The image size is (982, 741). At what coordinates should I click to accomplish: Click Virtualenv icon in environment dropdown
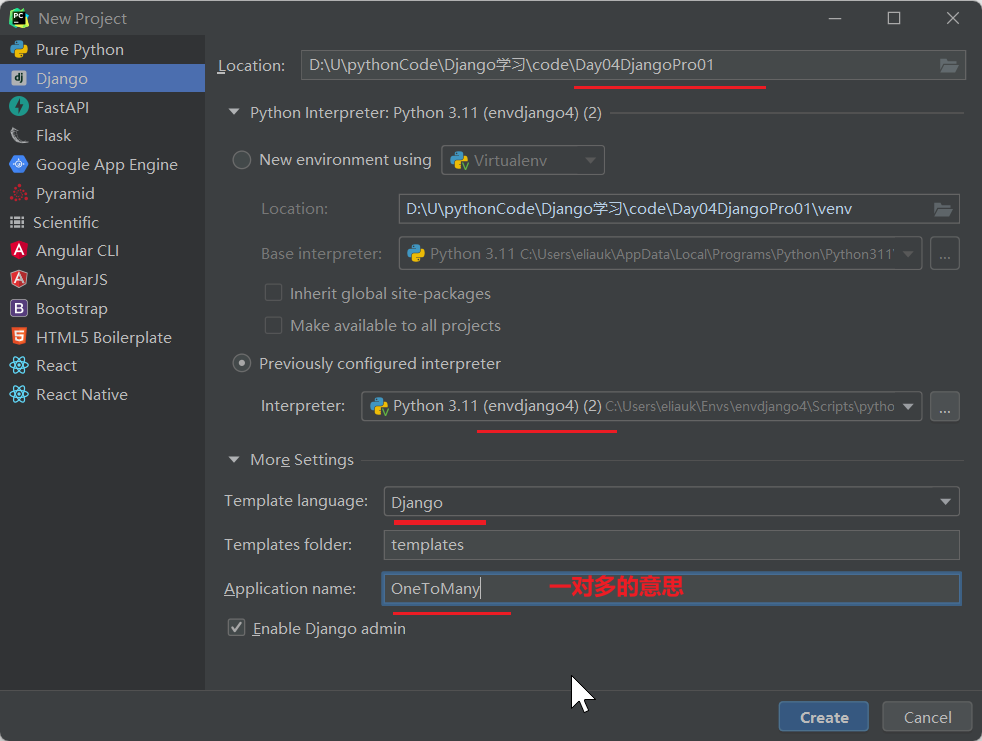460,160
